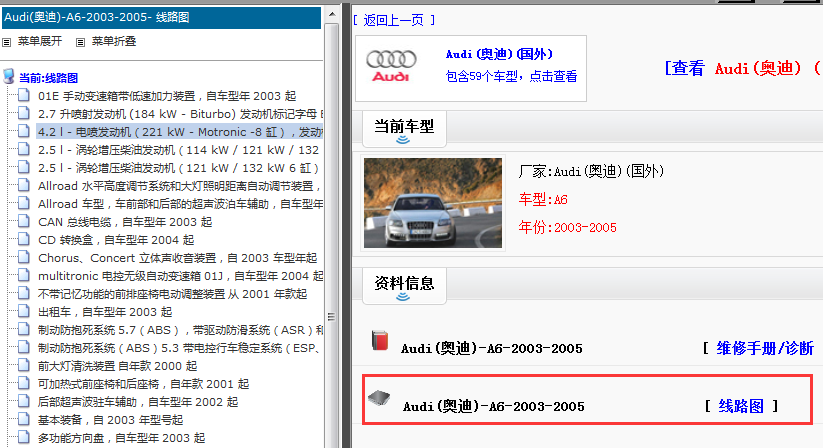Click 包含59个车型，点击查看 link
This screenshot has width=823, height=448.
pos(511,77)
